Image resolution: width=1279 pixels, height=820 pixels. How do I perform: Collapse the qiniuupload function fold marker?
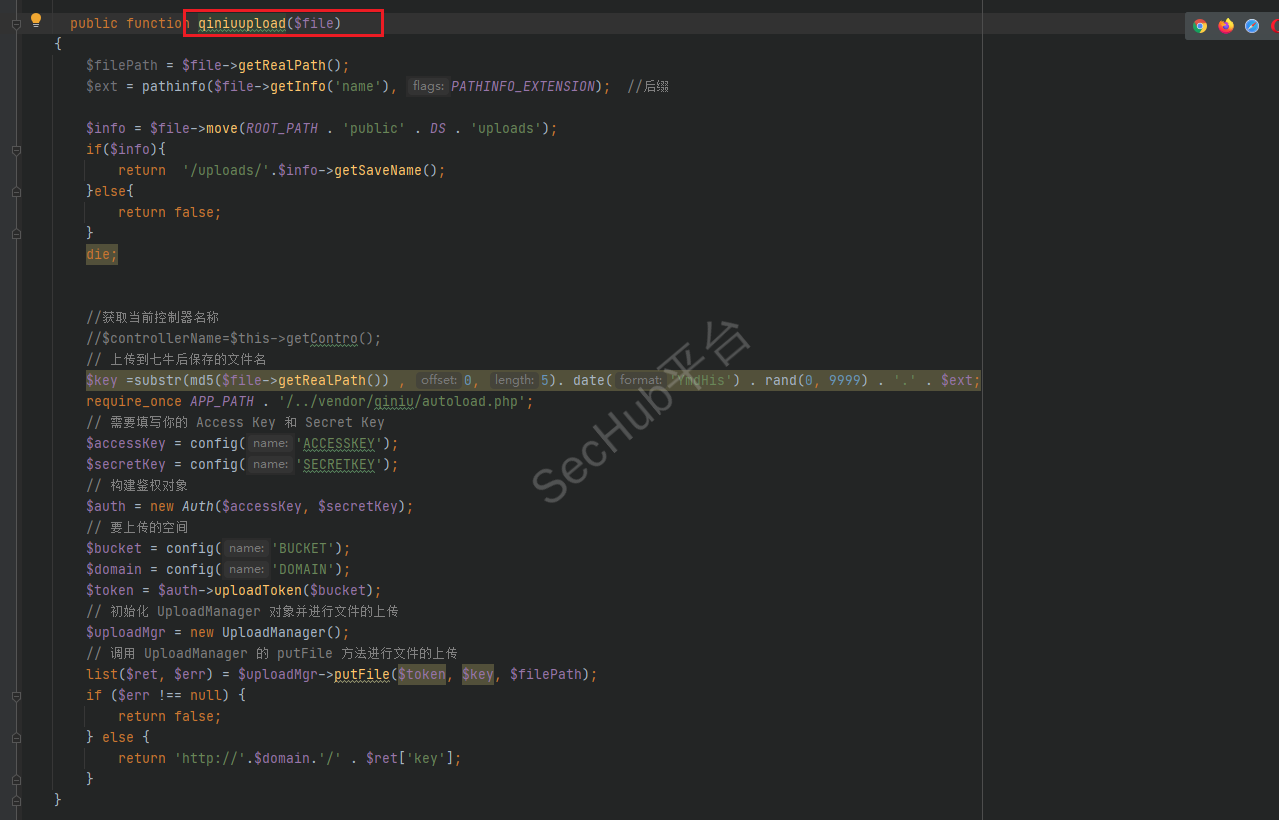[16, 23]
